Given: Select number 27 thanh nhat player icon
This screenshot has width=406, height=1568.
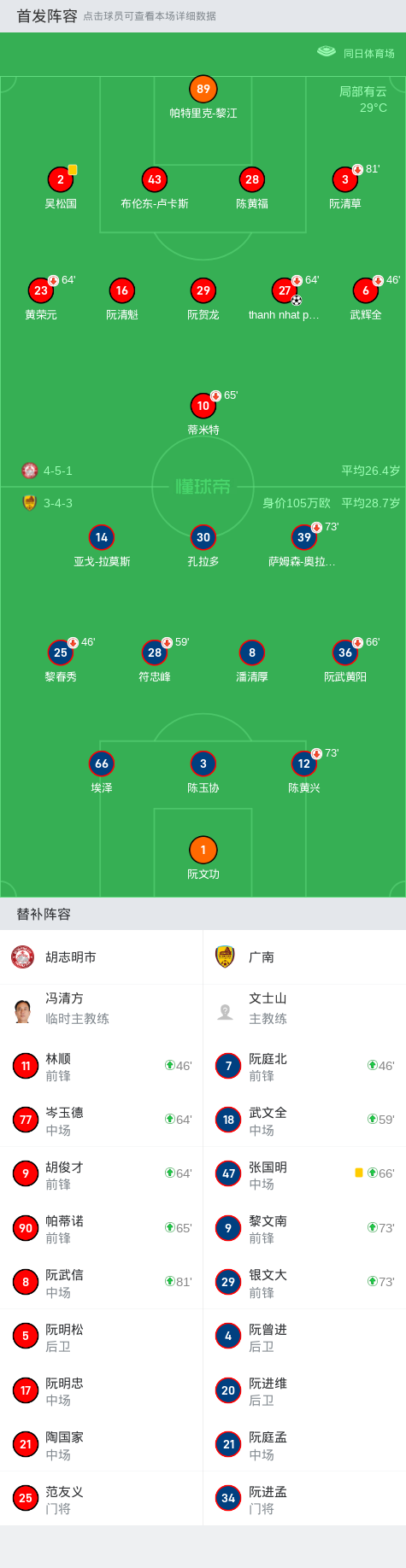Looking at the screenshot, I should pyautogui.click(x=285, y=290).
